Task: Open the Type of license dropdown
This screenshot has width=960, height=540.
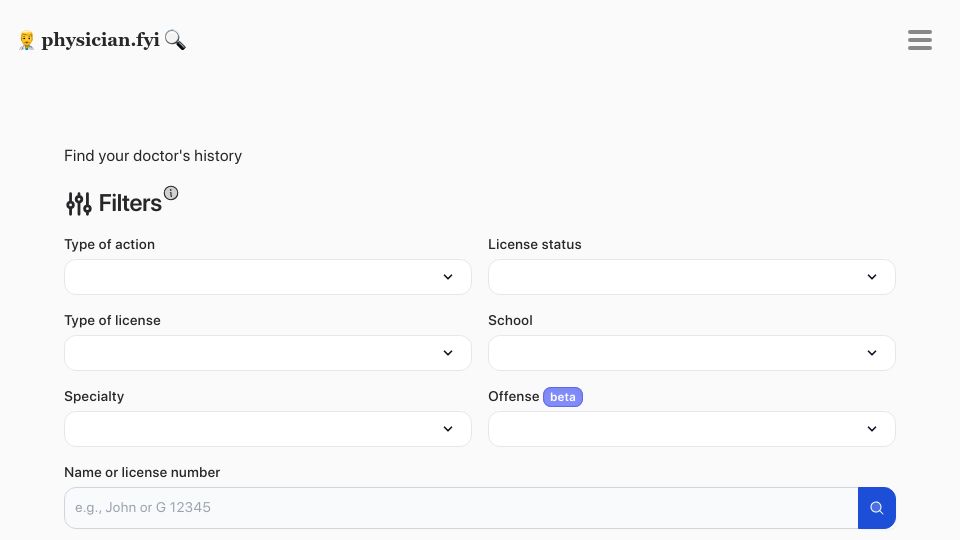Action: tap(268, 353)
